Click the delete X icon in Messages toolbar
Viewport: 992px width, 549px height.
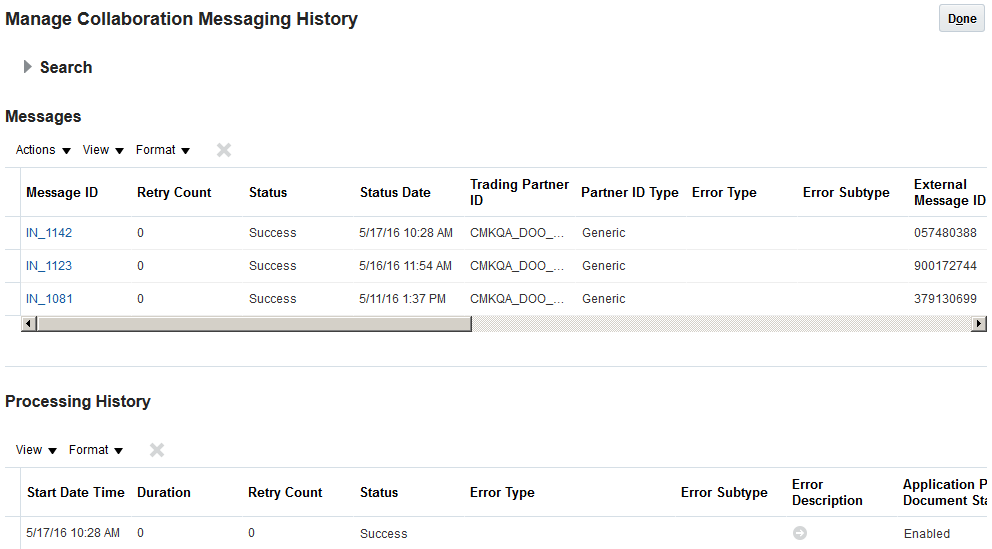pos(224,150)
